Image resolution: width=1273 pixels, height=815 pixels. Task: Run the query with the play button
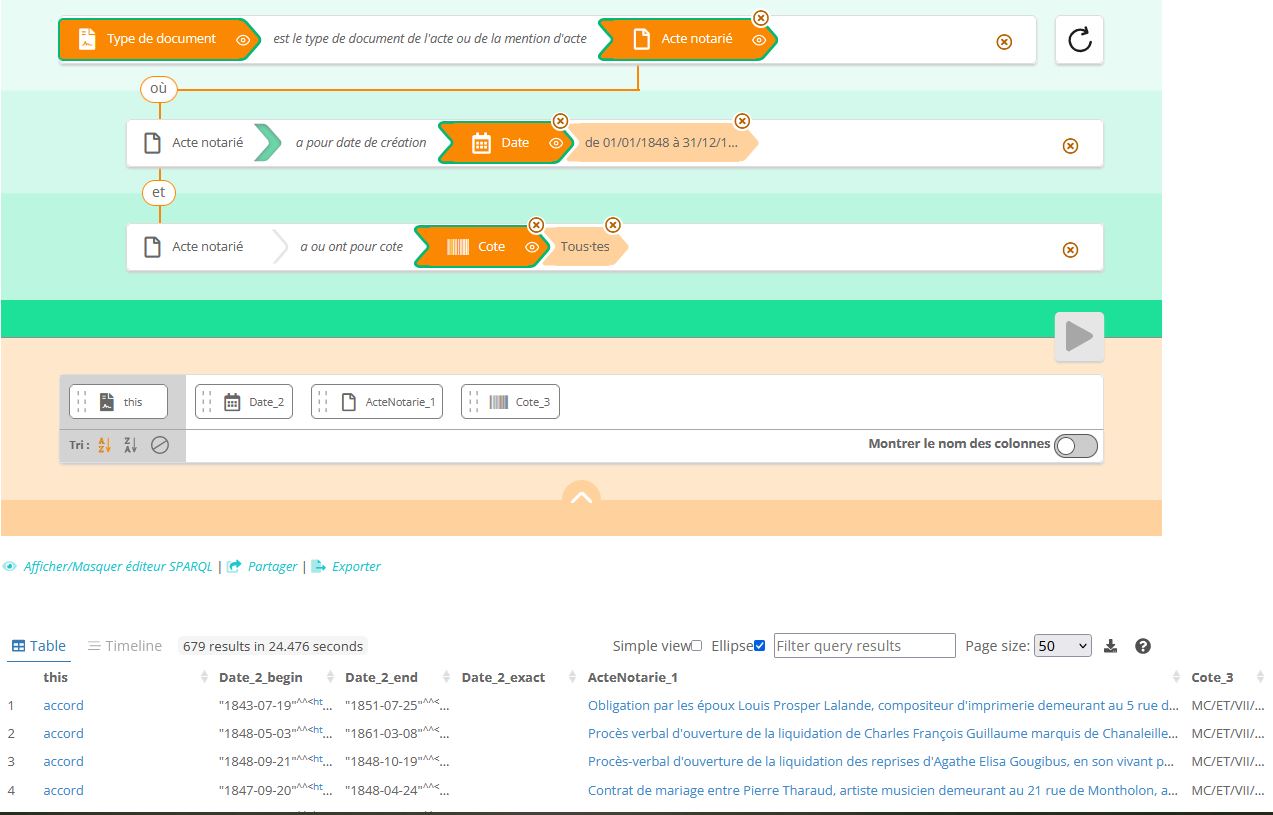pos(1079,337)
